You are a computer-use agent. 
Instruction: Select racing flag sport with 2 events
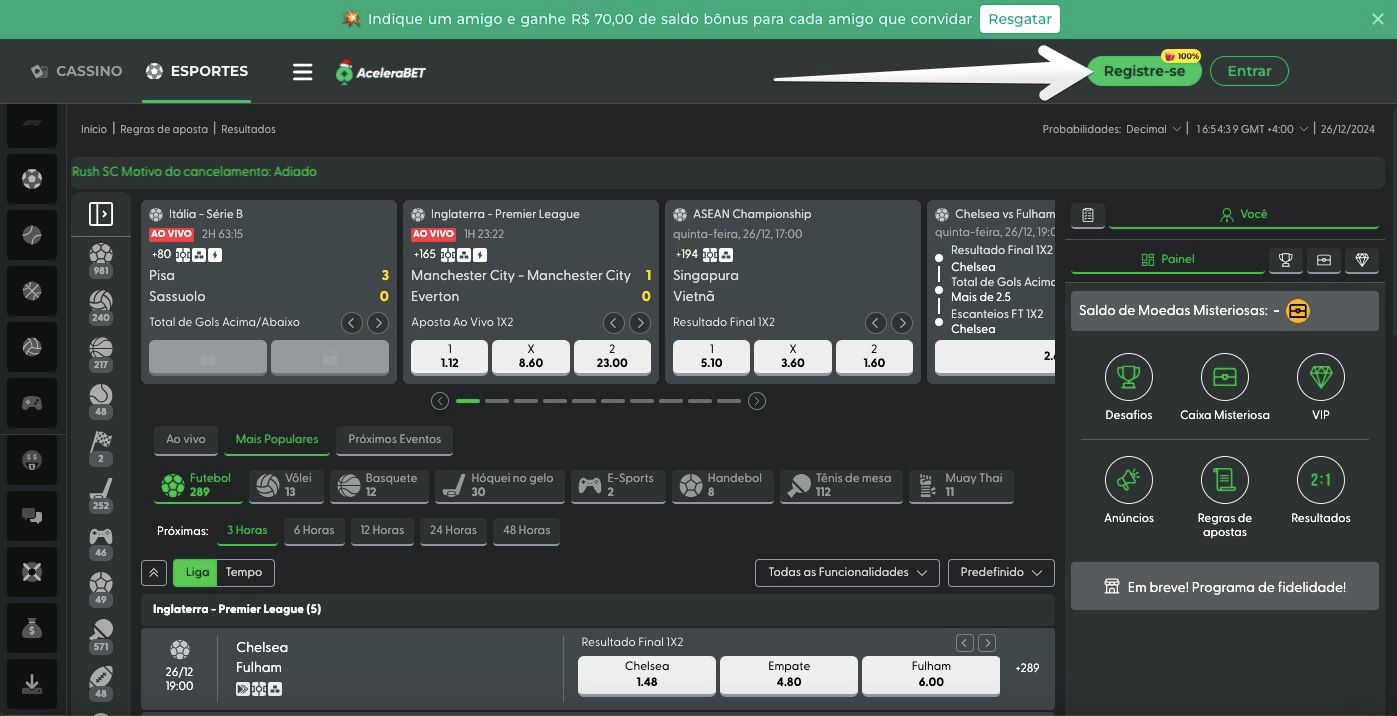pyautogui.click(x=100, y=448)
